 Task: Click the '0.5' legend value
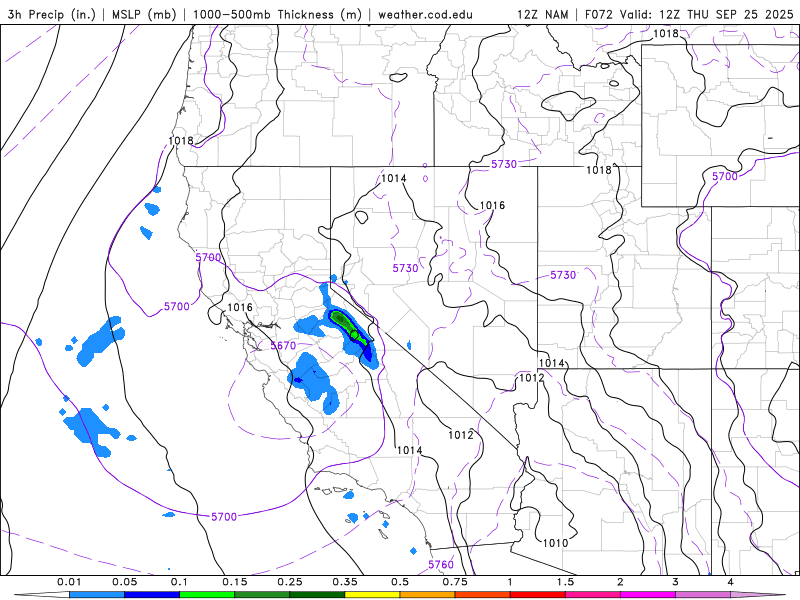coord(400,582)
